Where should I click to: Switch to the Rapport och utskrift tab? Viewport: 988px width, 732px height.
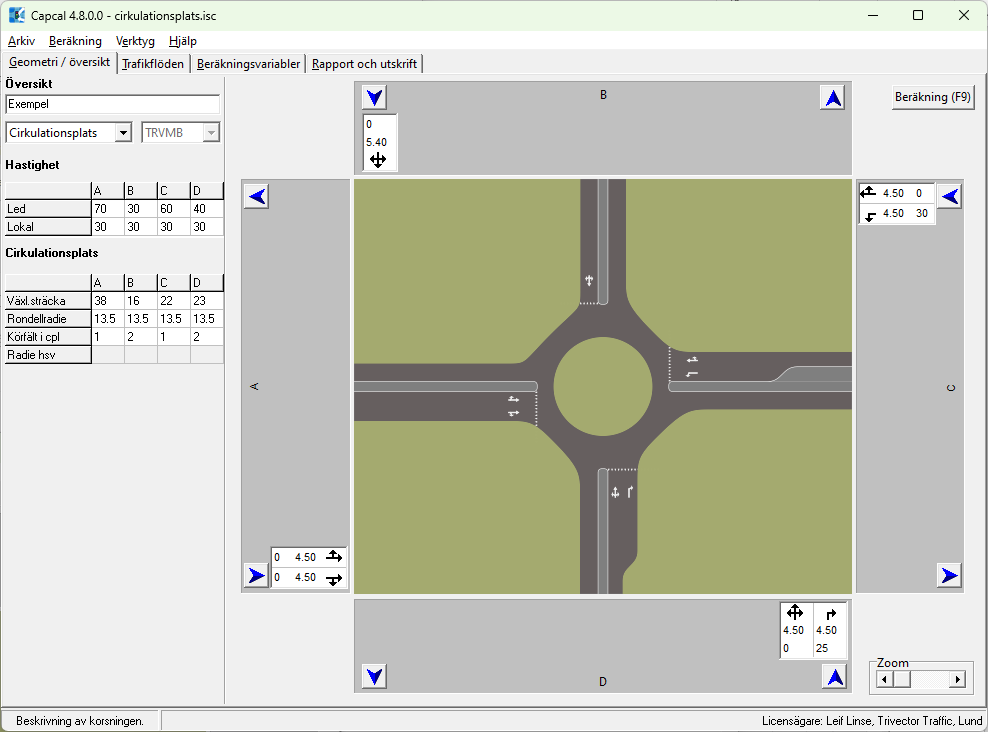pos(364,64)
